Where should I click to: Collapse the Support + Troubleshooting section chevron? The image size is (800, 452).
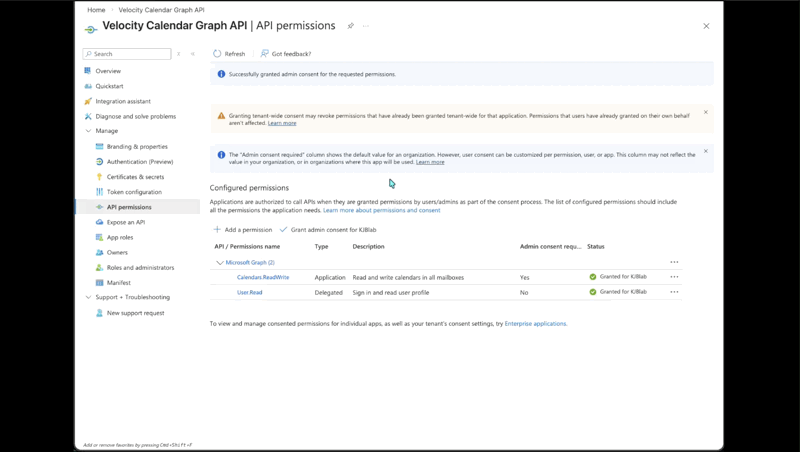click(x=88, y=297)
